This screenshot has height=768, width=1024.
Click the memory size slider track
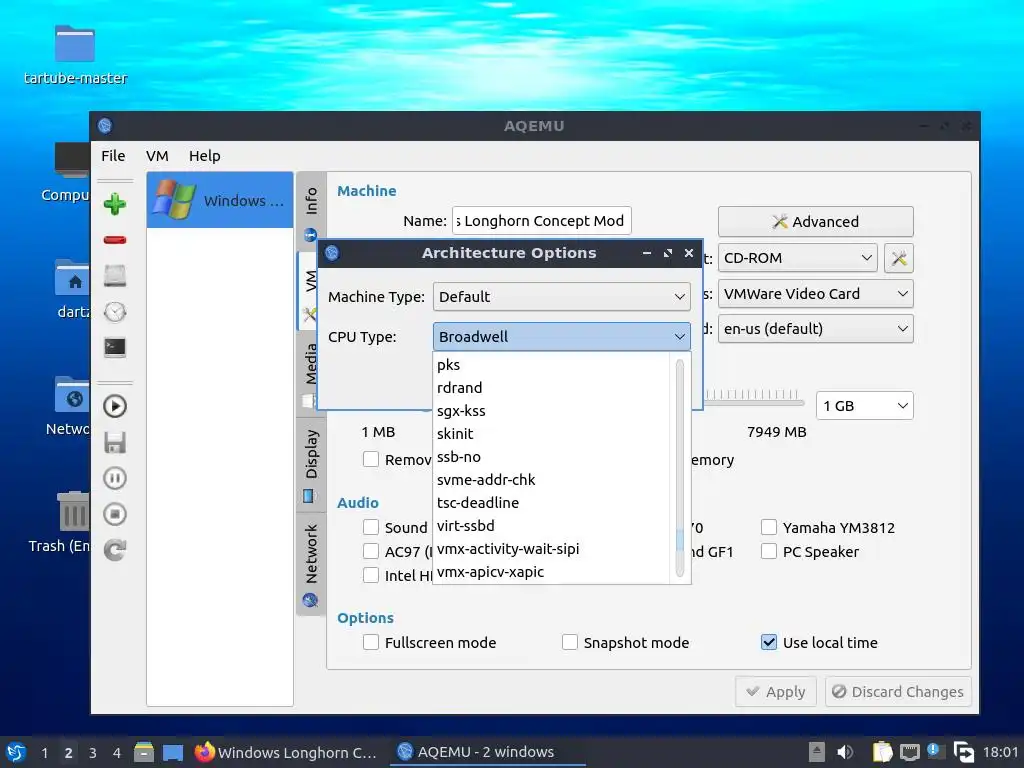[x=754, y=403]
